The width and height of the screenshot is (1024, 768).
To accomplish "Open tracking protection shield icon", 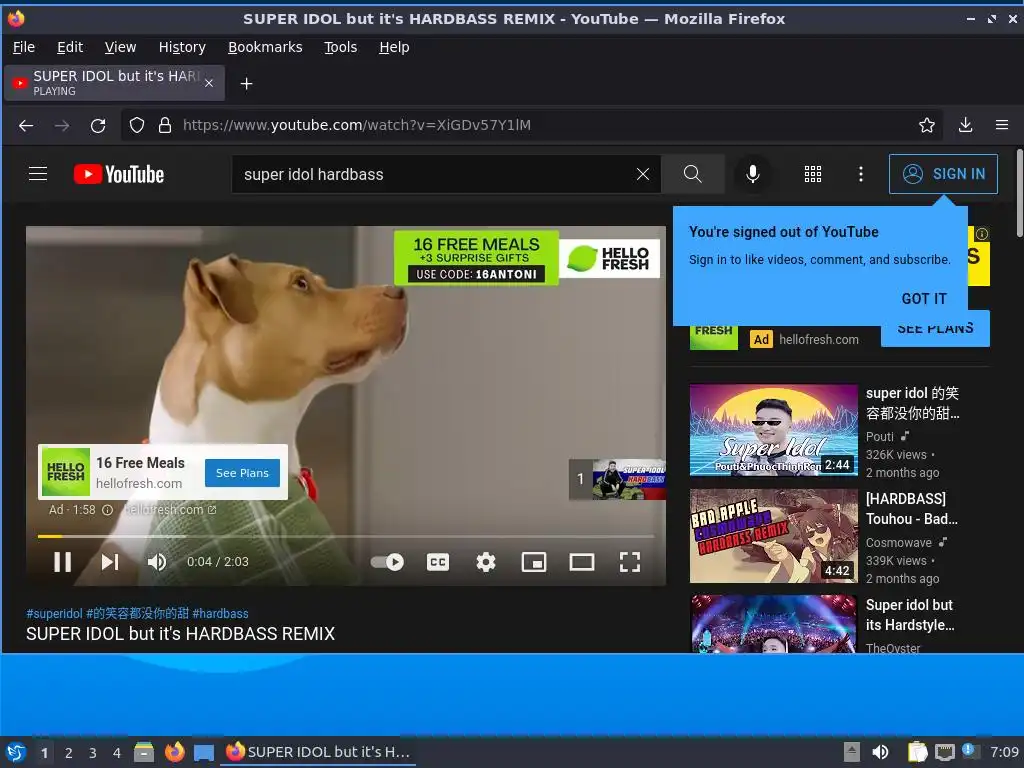I will 136,125.
